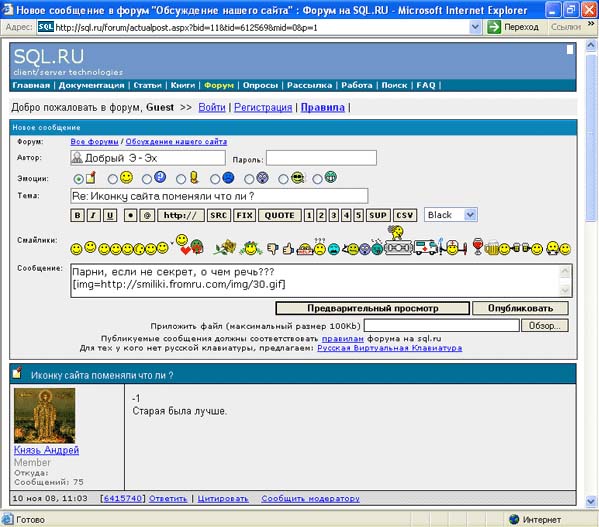
Task: Open Главная in the site navigation
Action: (x=31, y=85)
